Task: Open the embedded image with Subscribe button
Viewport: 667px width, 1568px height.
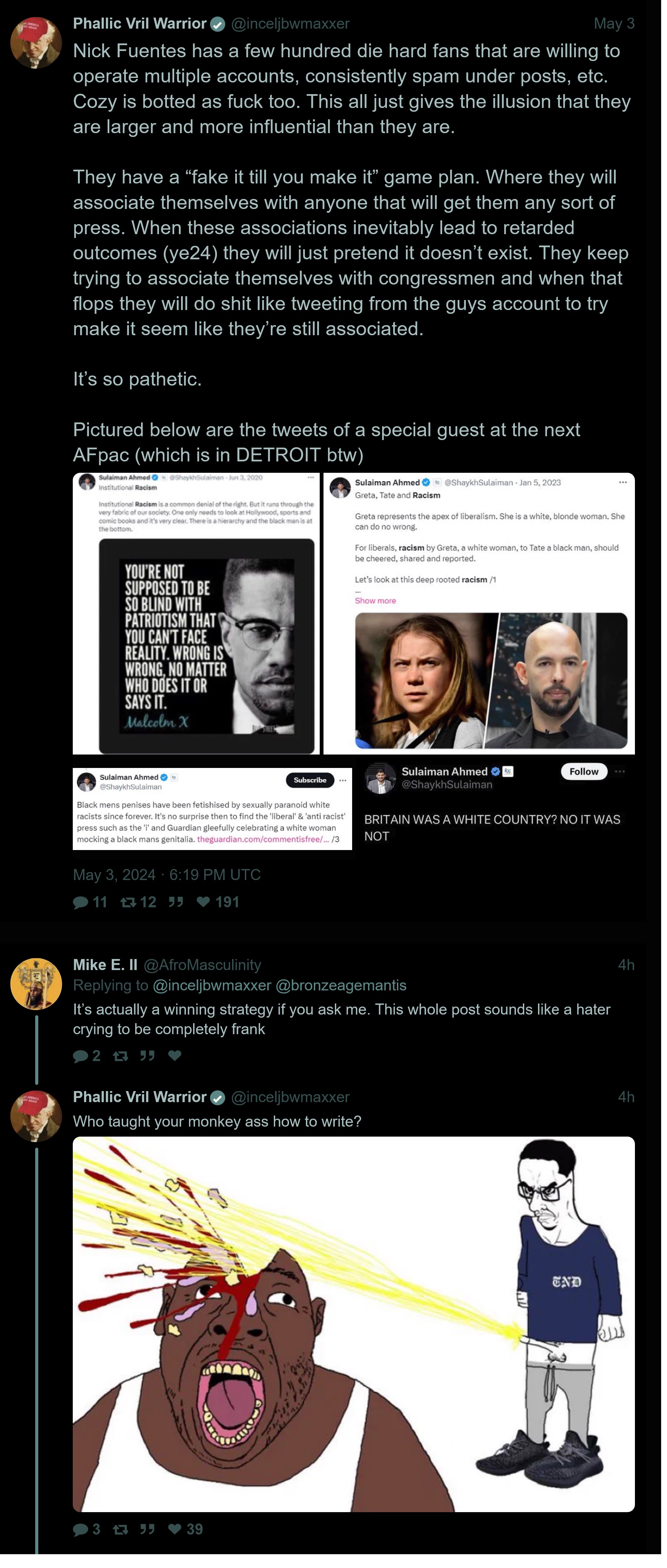Action: (212, 809)
